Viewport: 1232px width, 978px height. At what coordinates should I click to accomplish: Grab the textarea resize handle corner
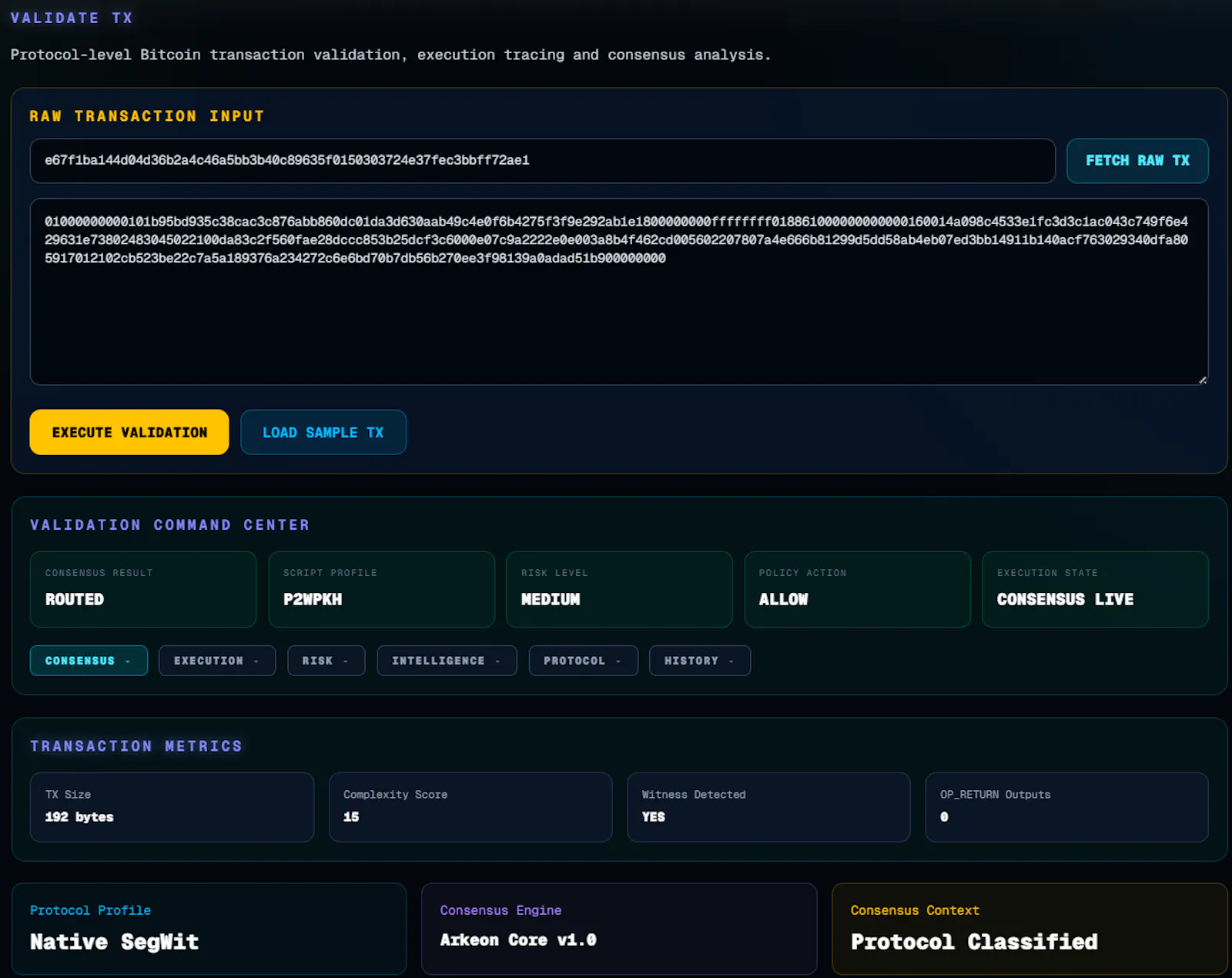pyautogui.click(x=1203, y=380)
